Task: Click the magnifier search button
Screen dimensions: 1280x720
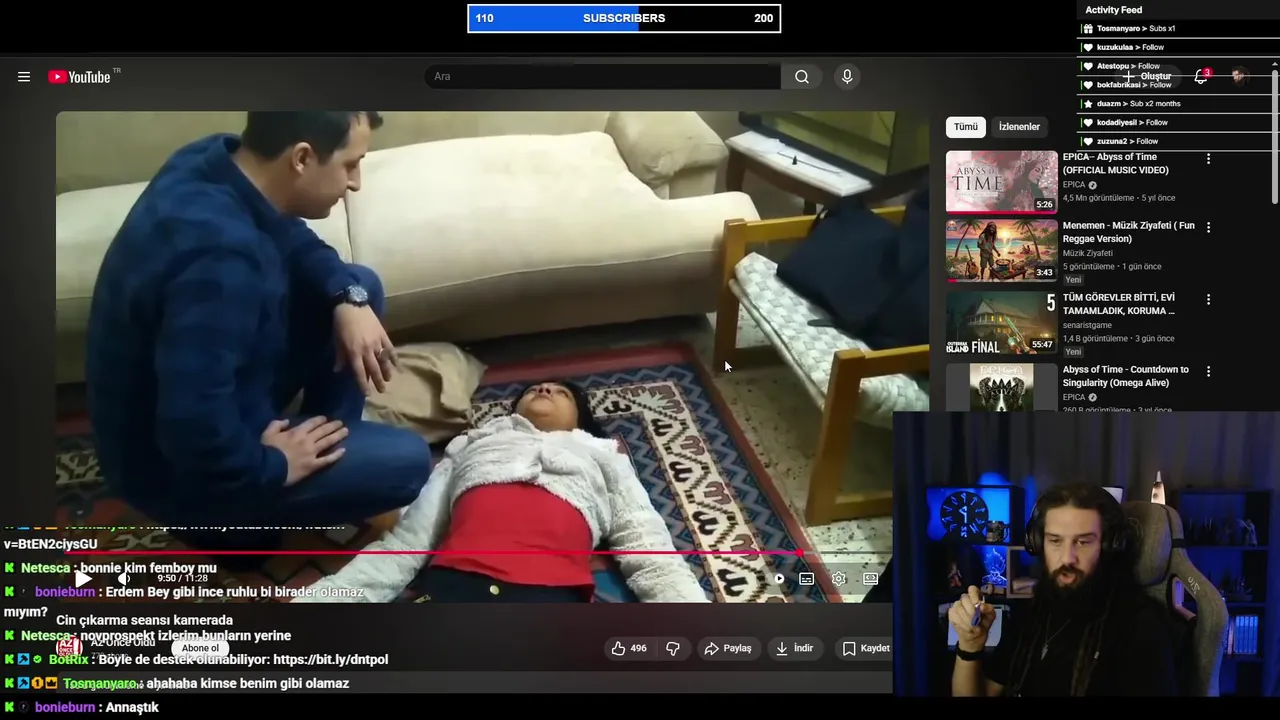Action: tap(802, 77)
